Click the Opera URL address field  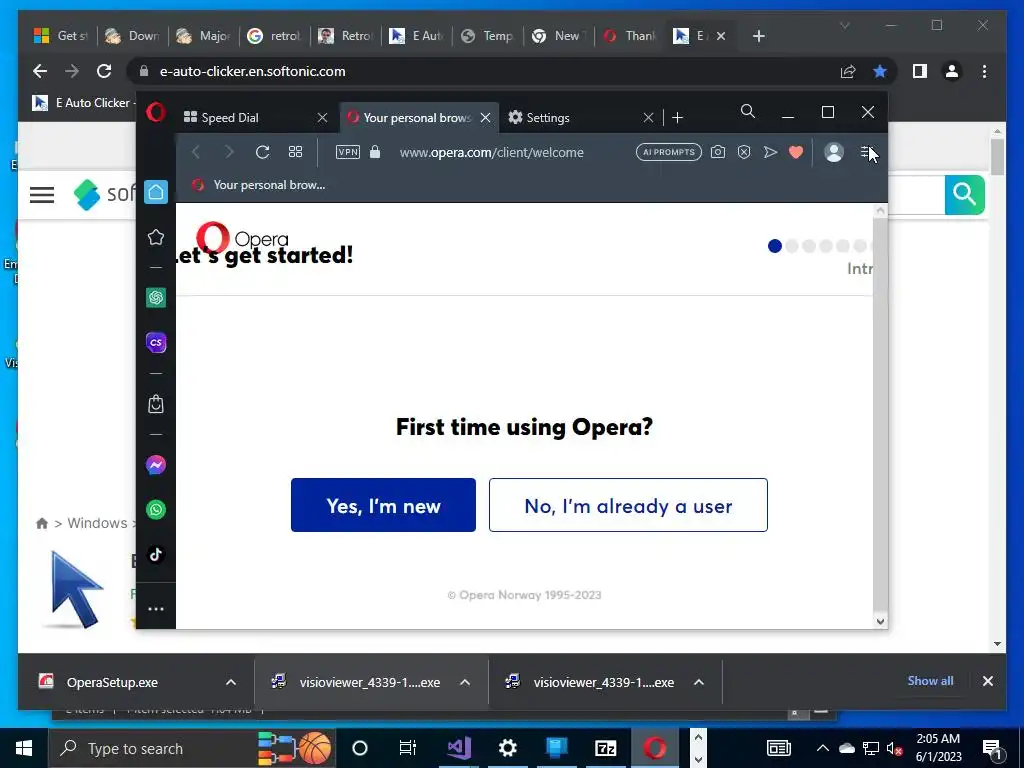coord(491,152)
